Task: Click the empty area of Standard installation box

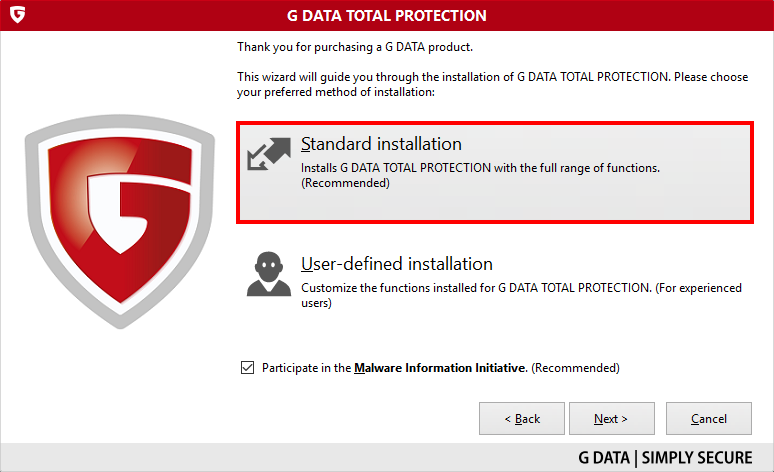Action: tap(568, 203)
